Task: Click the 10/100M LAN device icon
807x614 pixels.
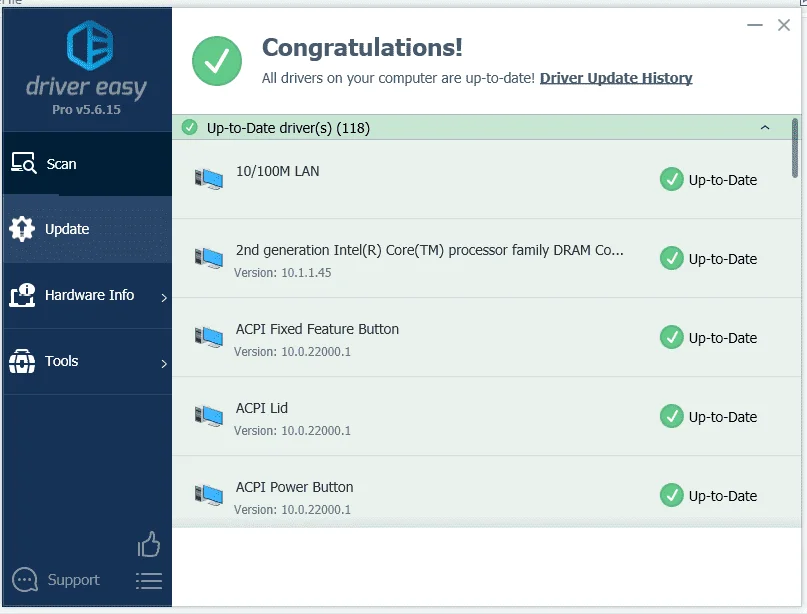Action: coord(208,179)
